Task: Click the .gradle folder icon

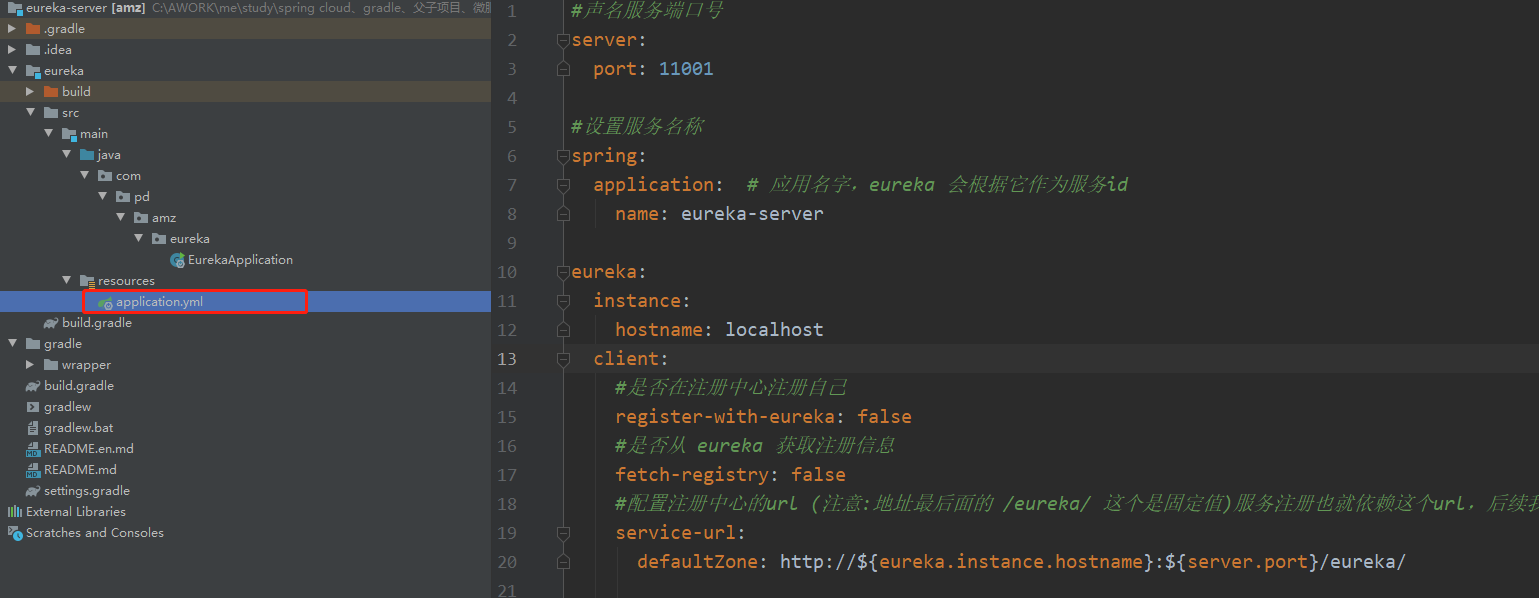Action: (33, 29)
